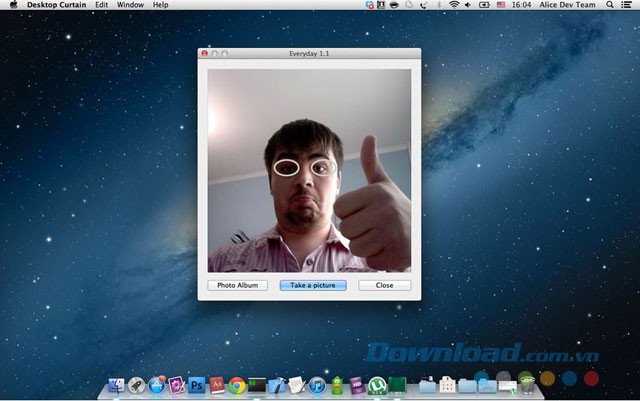Open Spotlight search magnifier
This screenshot has height=401, width=640.
point(610,5)
